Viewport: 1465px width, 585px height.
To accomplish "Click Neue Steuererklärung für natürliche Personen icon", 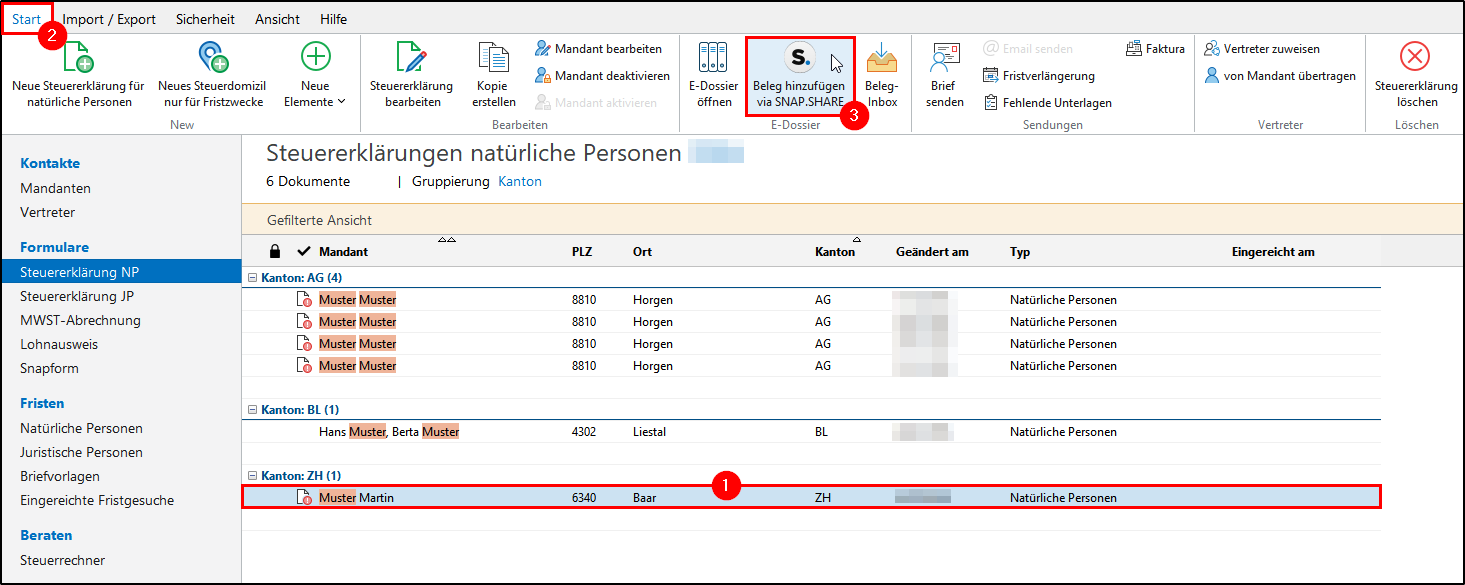I will coord(78,58).
